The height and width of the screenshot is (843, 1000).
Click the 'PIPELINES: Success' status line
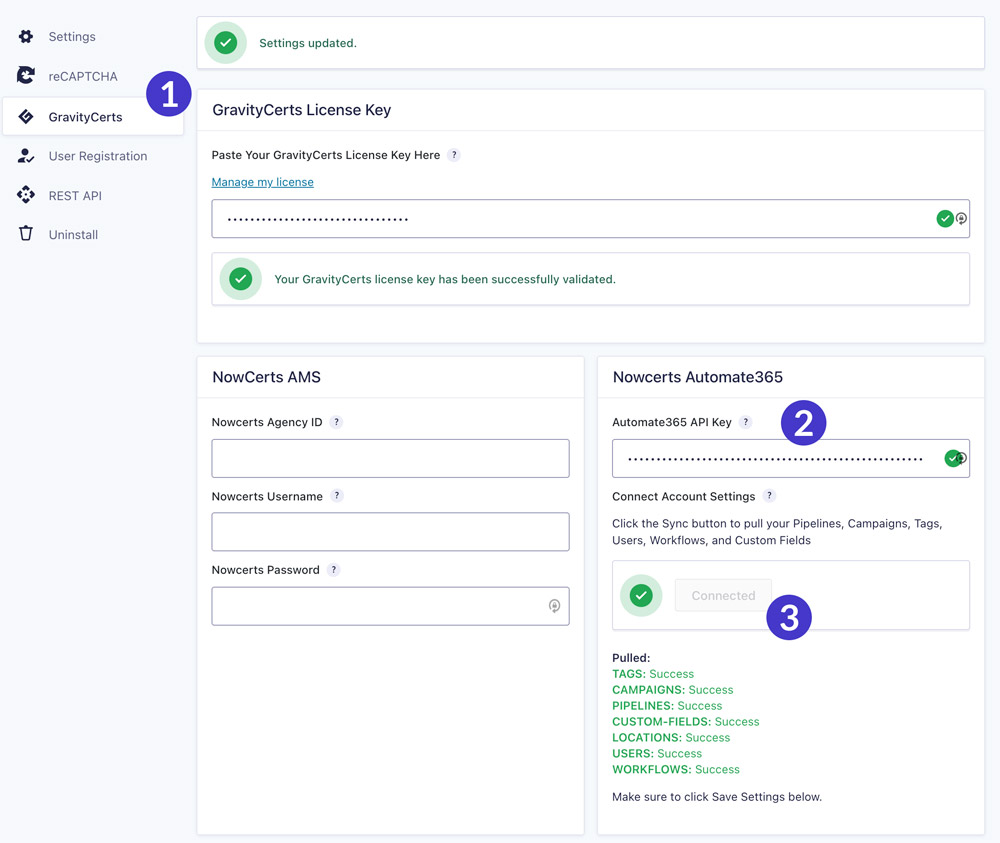[667, 705]
